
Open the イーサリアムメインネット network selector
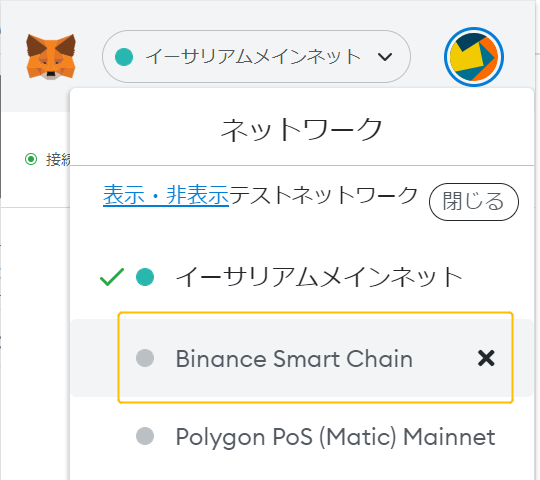tap(256, 57)
